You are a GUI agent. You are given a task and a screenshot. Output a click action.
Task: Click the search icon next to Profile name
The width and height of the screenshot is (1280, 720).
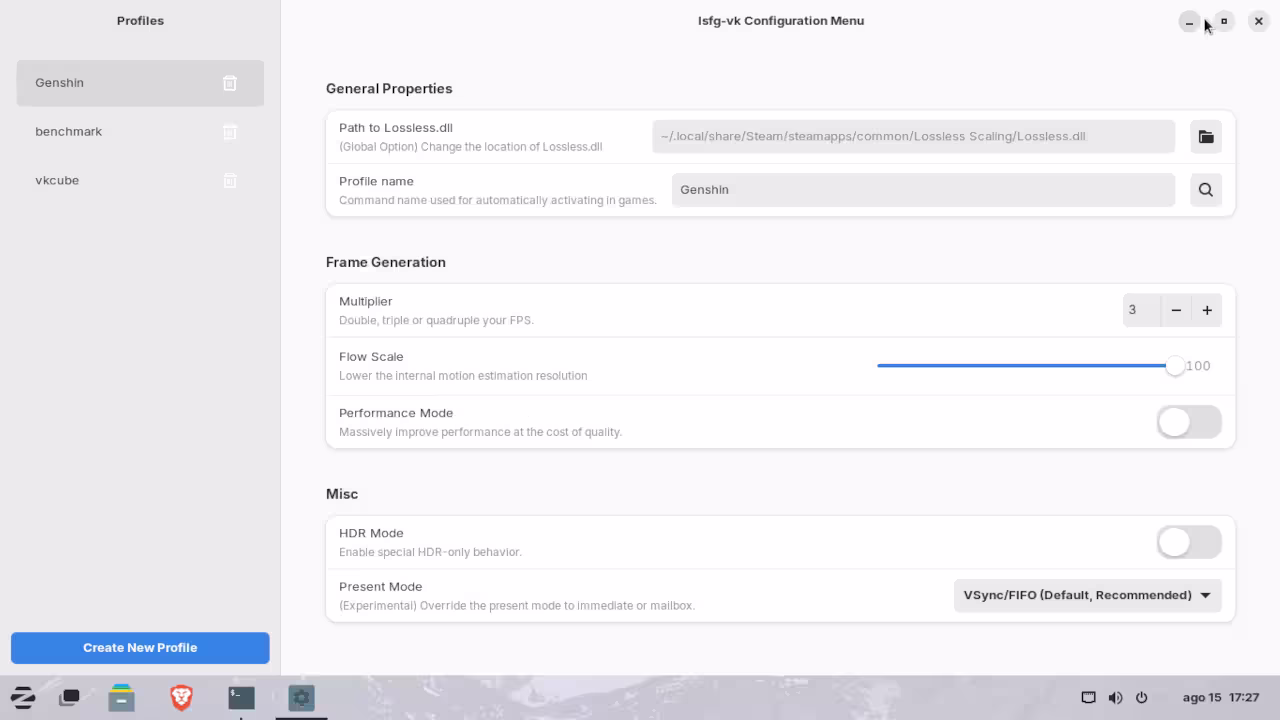click(1206, 190)
